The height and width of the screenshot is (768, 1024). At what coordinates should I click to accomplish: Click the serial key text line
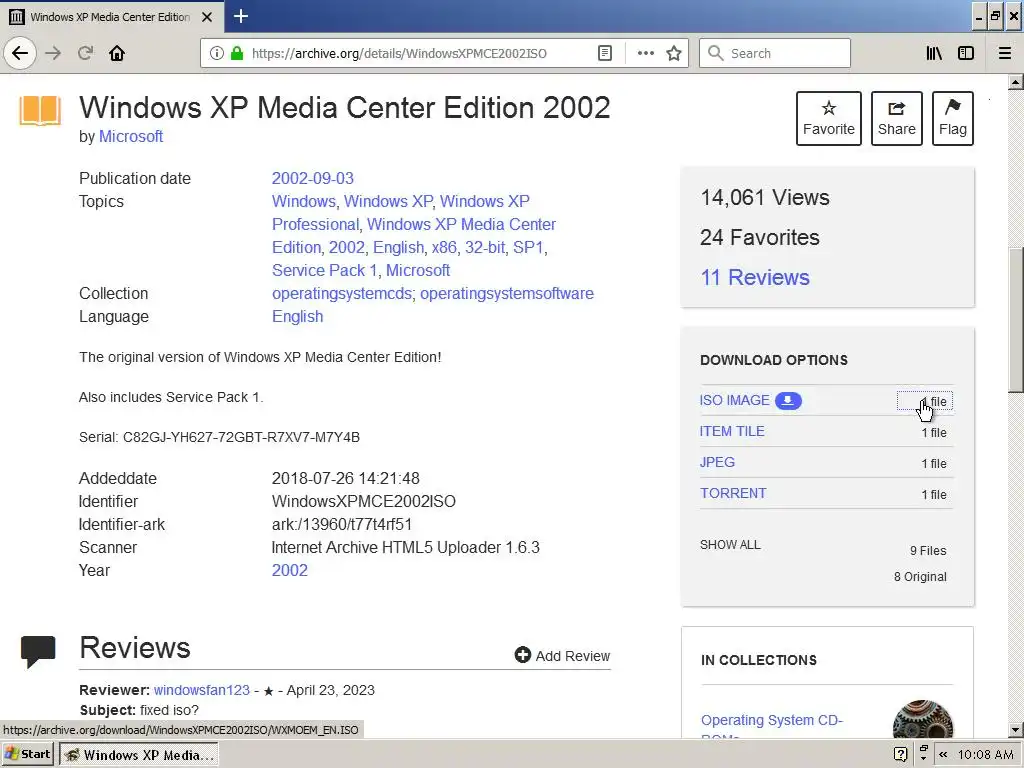[219, 437]
